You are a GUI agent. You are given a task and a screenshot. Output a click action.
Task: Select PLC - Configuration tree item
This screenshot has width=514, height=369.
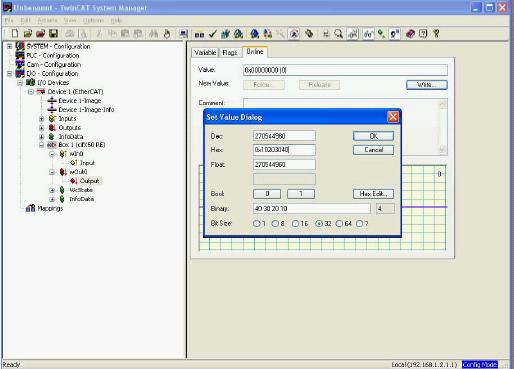(53, 55)
